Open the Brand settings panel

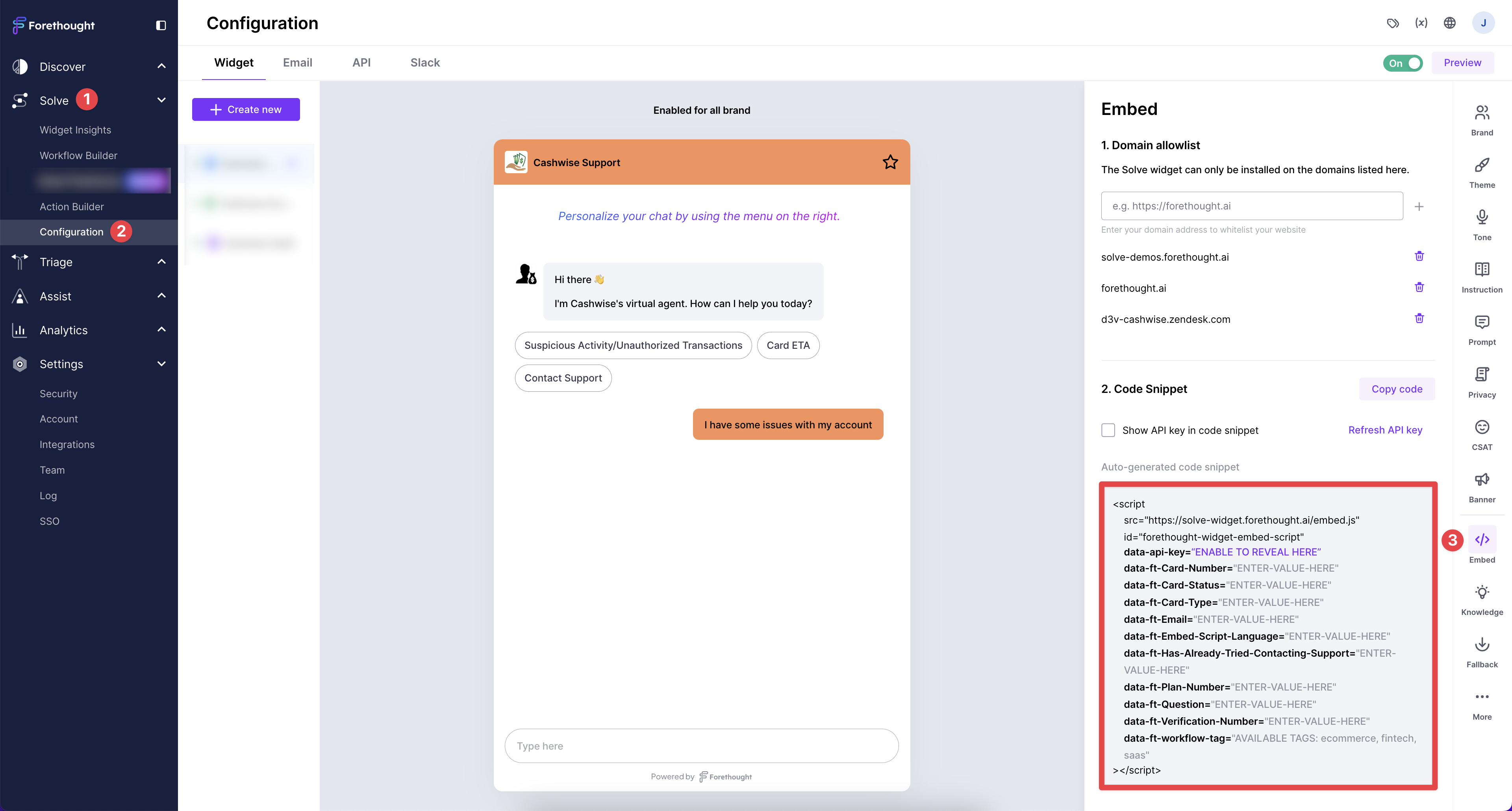coord(1482,120)
